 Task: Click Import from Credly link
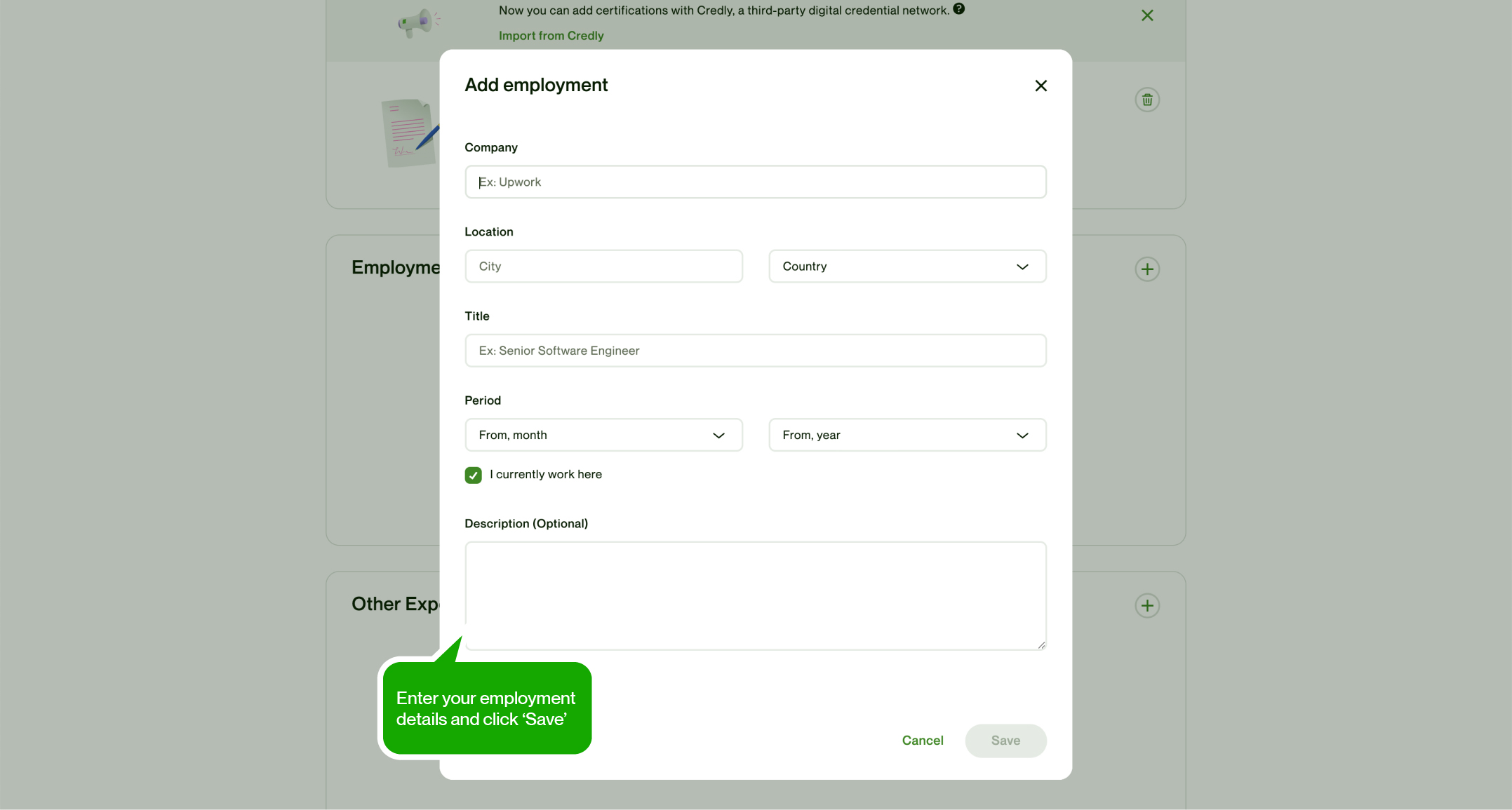pyautogui.click(x=551, y=36)
